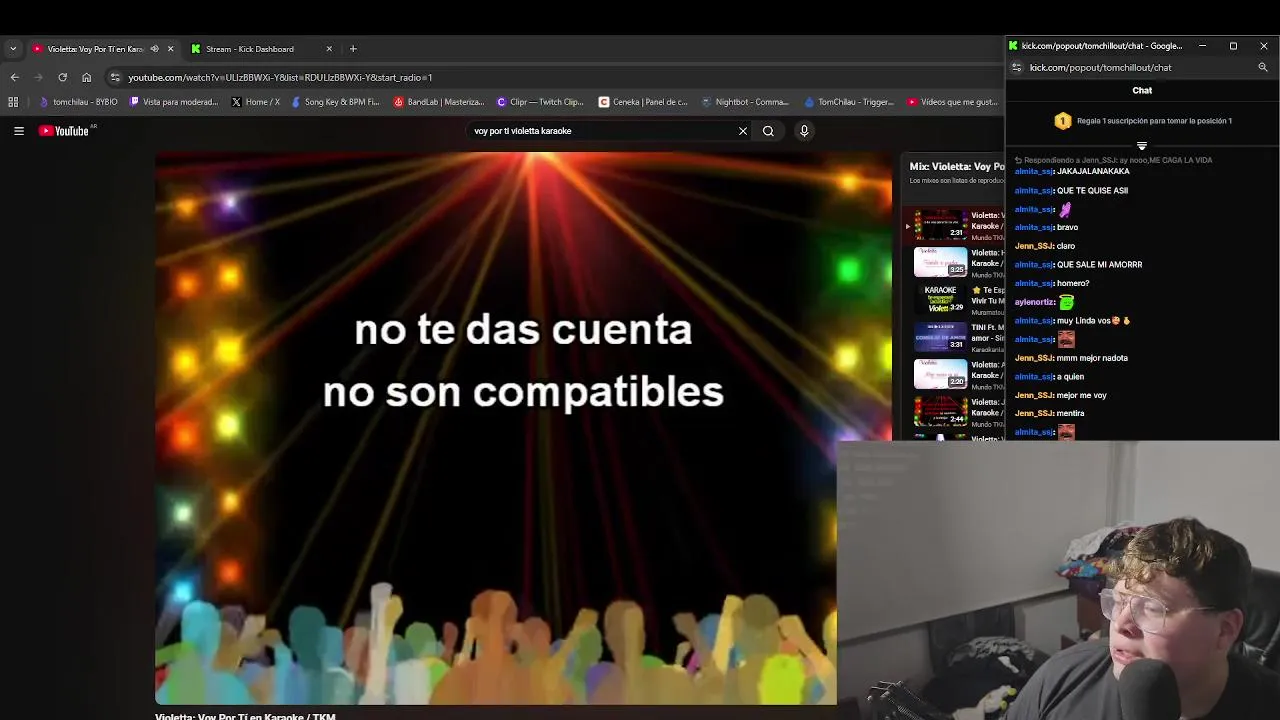
Task: Clear the YouTube search box with X
Action: click(x=743, y=131)
